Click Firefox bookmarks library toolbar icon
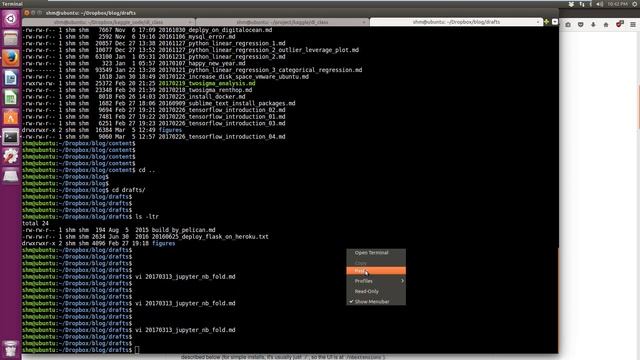This screenshot has width=640, height=360. click(x=568, y=25)
